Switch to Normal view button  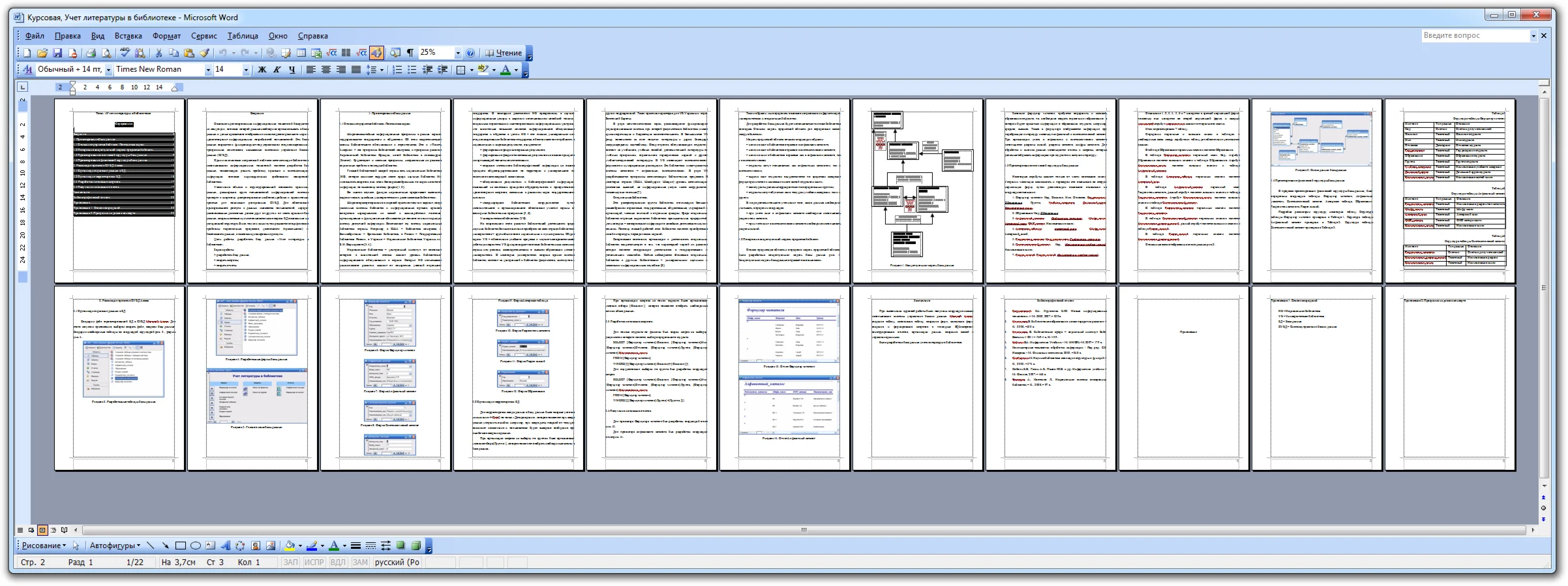20,530
